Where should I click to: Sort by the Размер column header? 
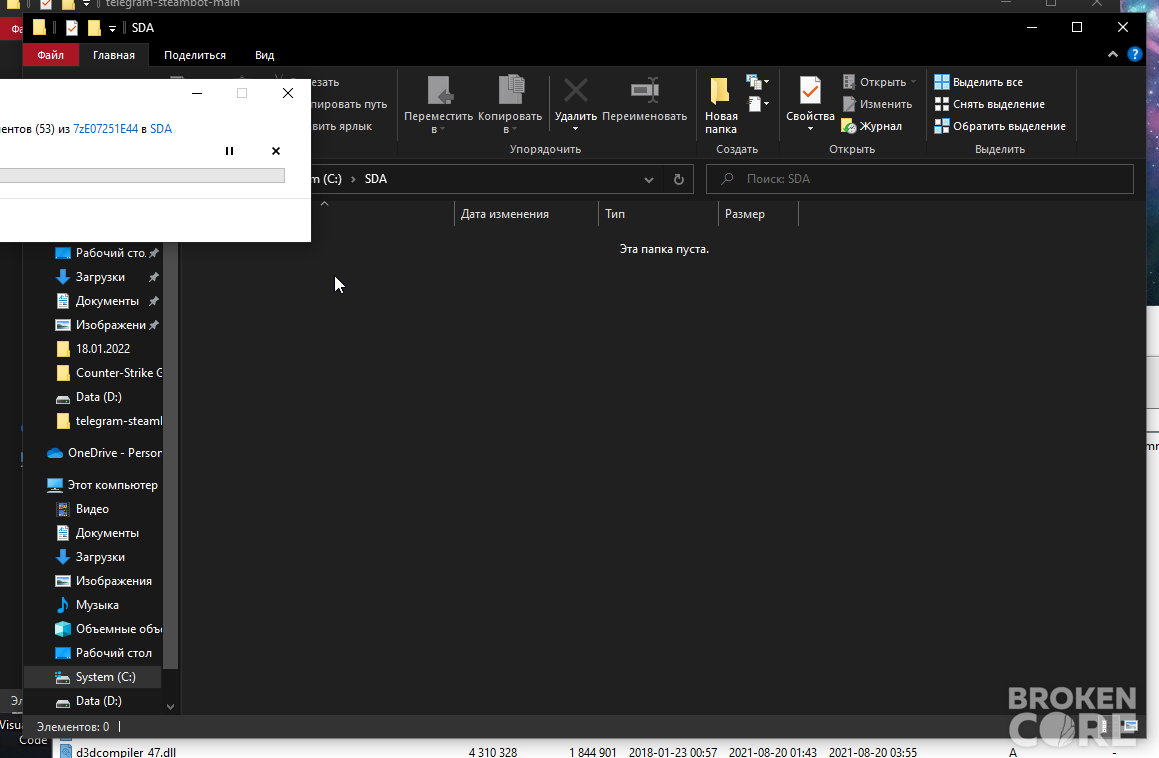tap(758, 214)
